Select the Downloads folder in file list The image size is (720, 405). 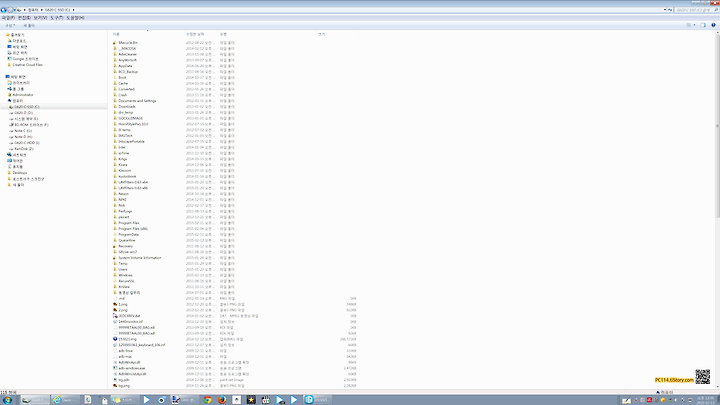127,107
